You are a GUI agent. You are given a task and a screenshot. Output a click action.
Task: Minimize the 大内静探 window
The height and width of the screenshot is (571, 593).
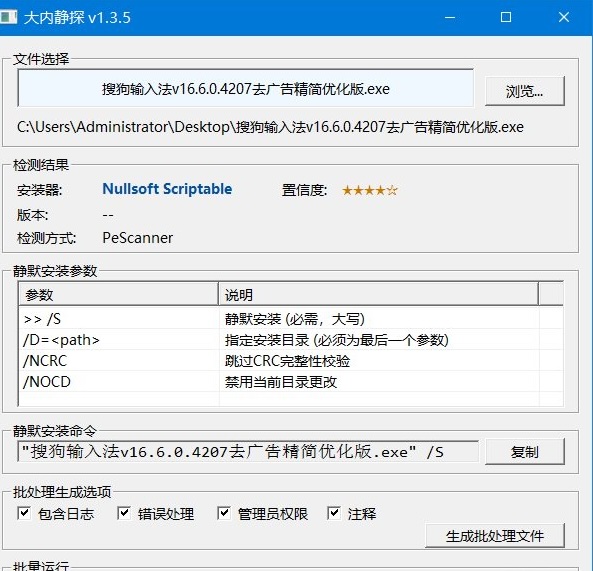[x=450, y=17]
